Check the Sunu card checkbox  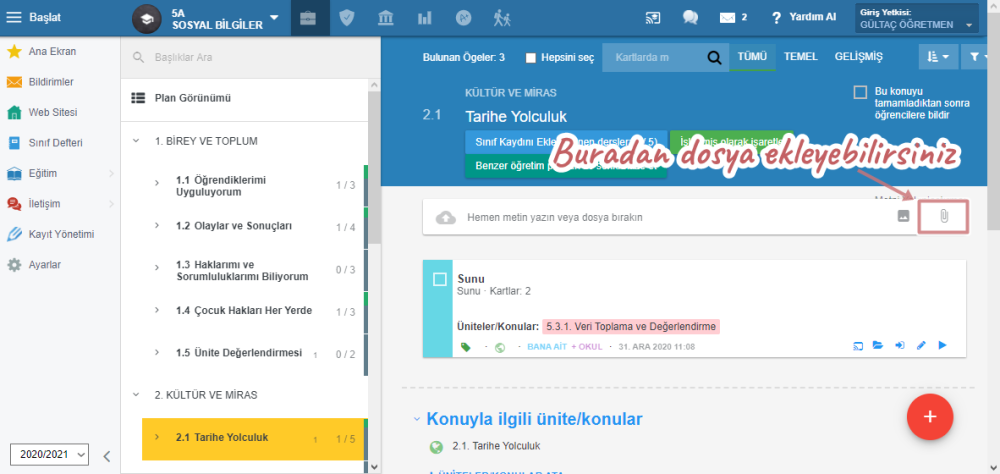439,279
